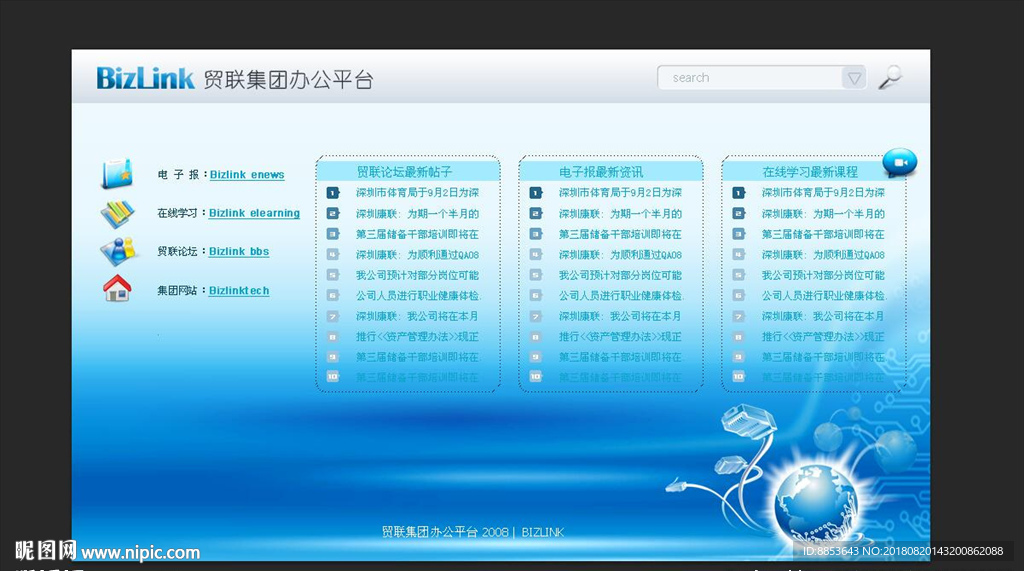This screenshot has height=571, width=1024.
Task: Select the 电子报最新资讯 panel header
Action: pos(611,171)
